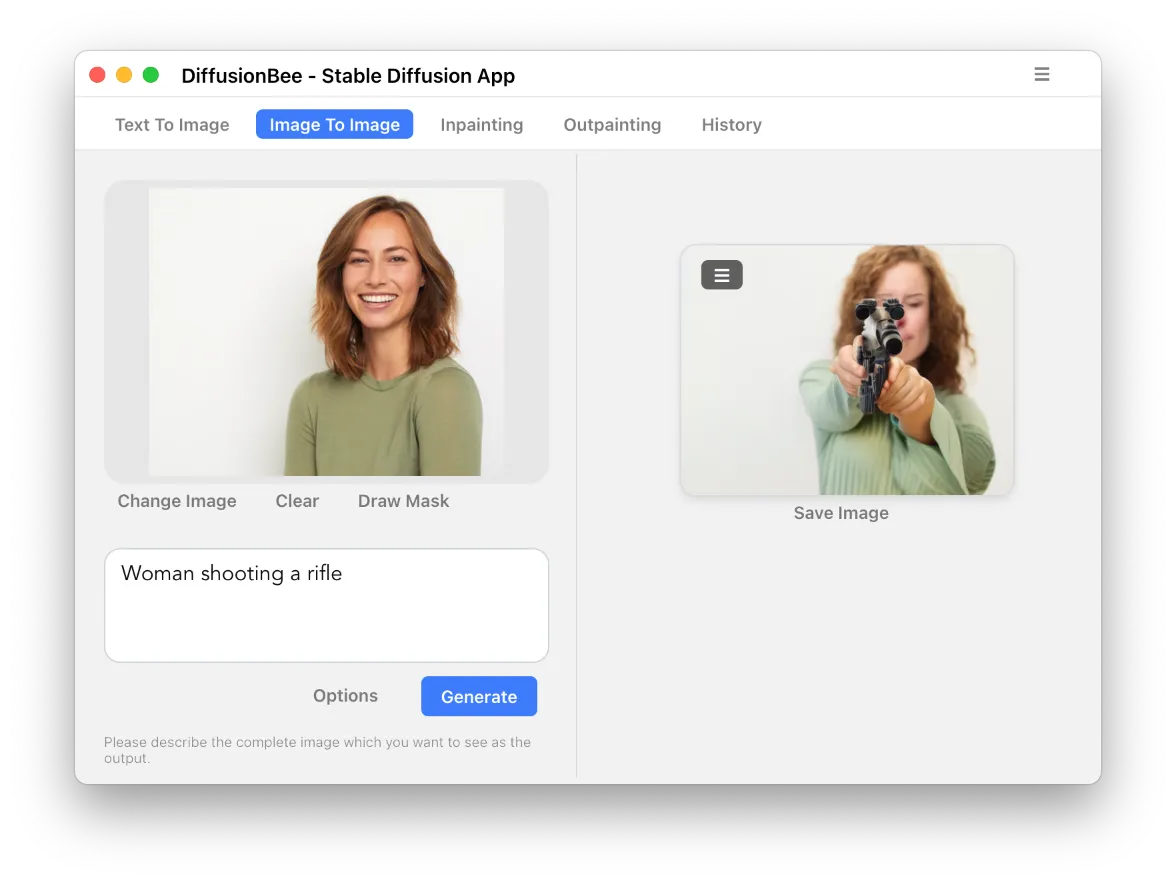Viewport: 1176px width, 883px height.
Task: Open the Outpainting tab
Action: pos(612,125)
